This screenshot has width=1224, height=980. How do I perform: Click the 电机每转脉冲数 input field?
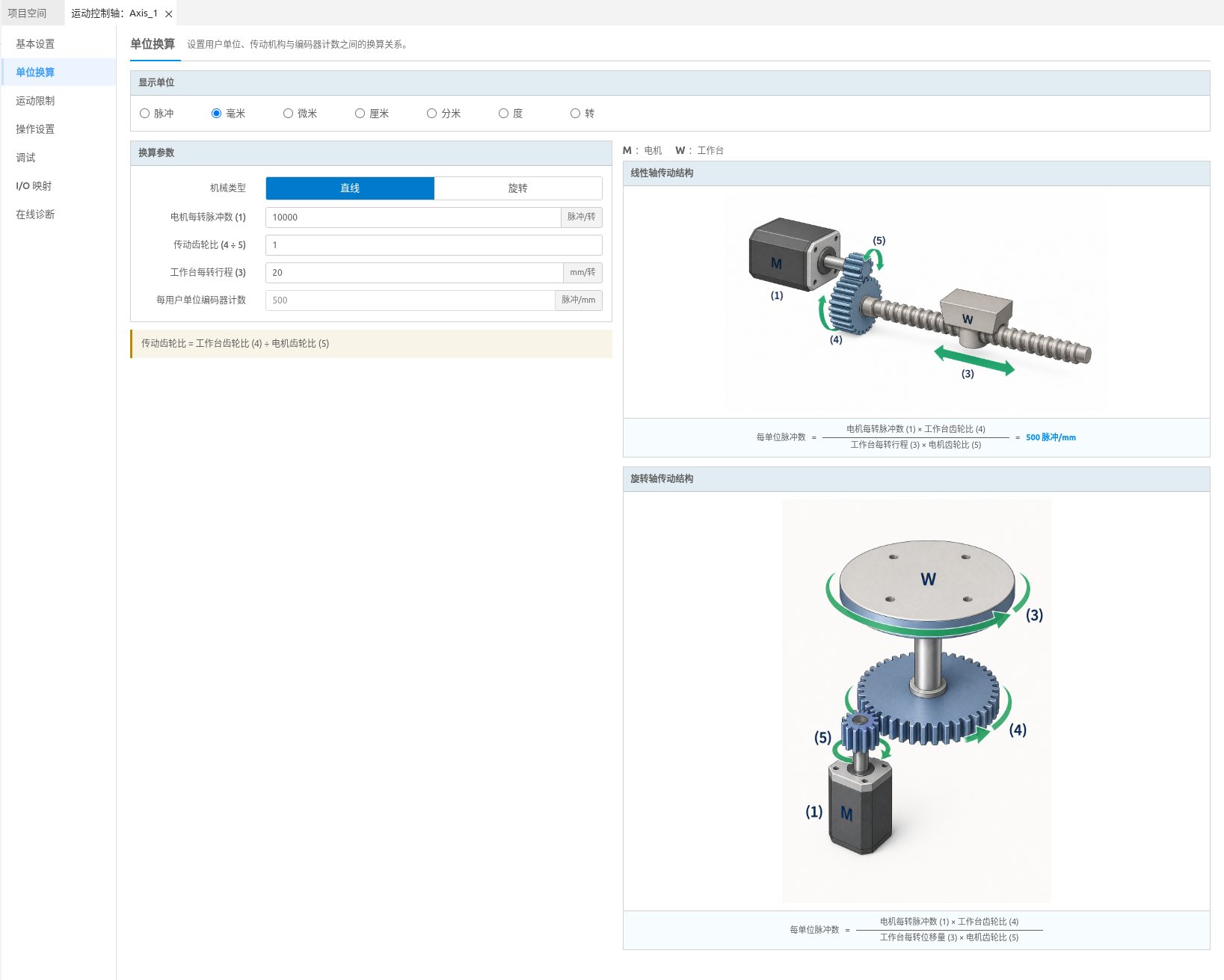413,218
